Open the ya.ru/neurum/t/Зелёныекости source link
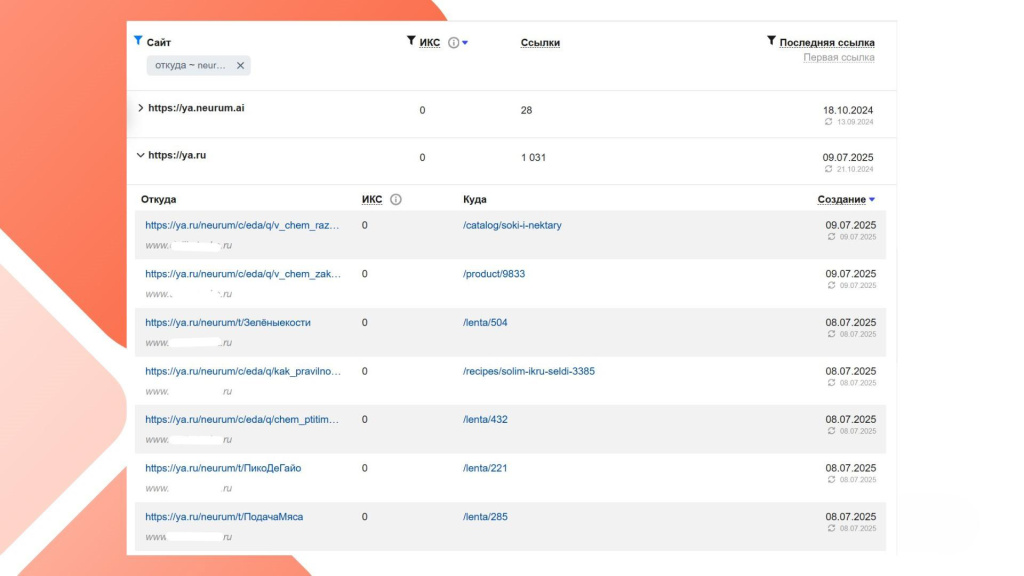Screen dimensions: 1024x576 tap(227, 323)
